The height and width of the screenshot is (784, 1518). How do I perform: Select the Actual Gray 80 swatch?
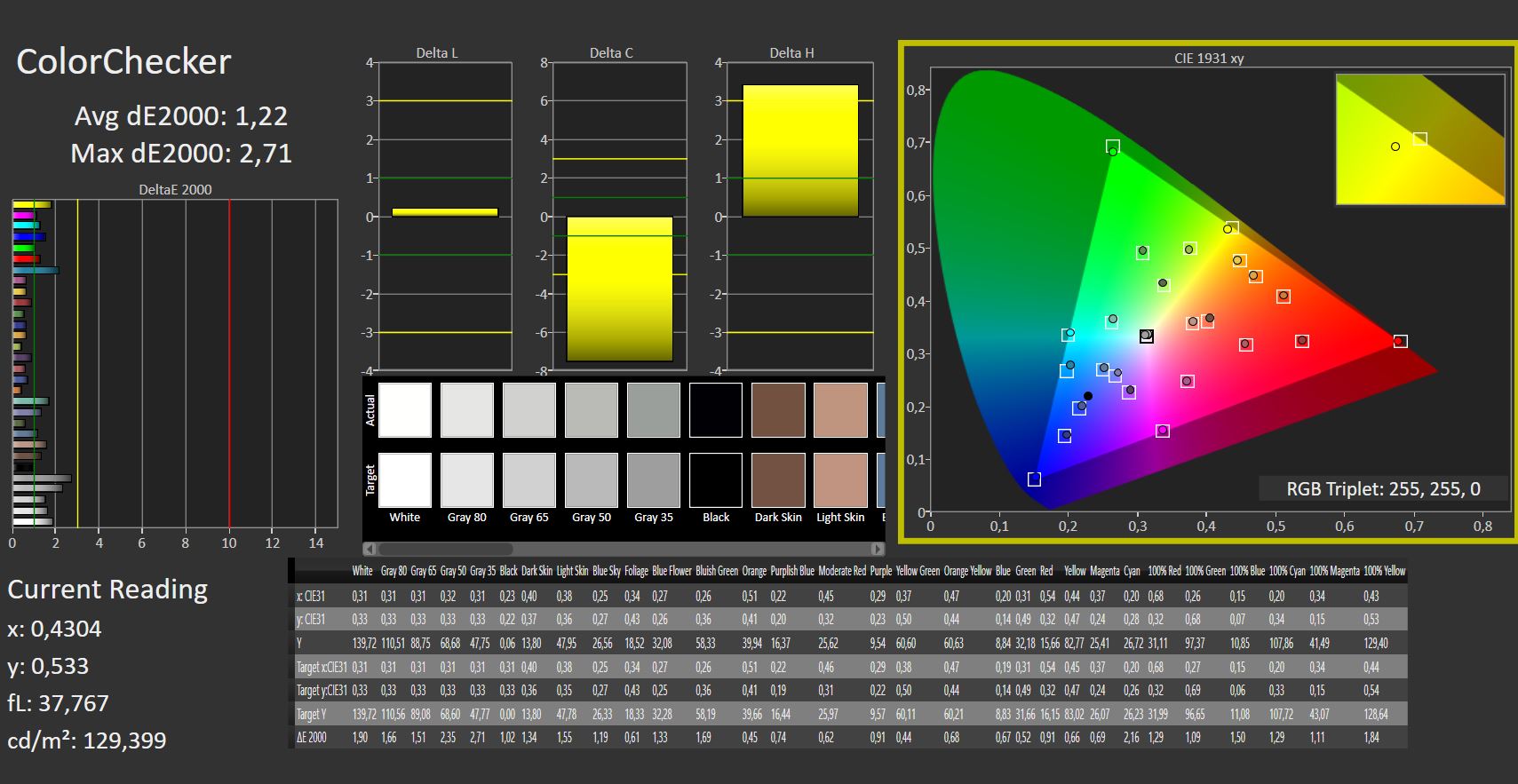click(467, 410)
